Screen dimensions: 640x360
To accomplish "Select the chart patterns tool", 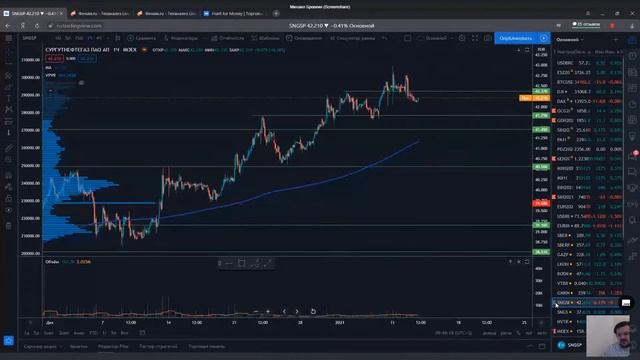I will pyautogui.click(x=9, y=109).
